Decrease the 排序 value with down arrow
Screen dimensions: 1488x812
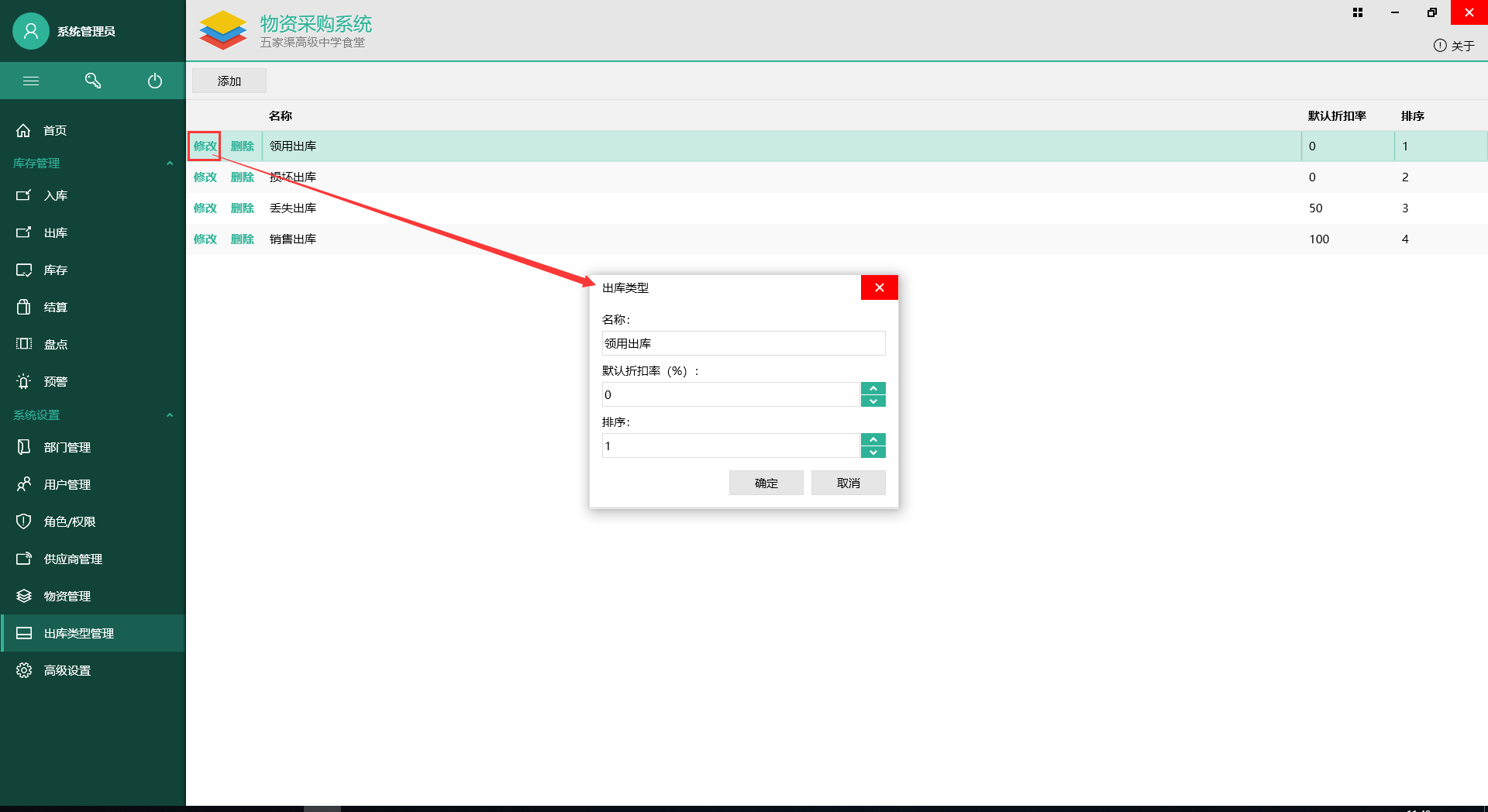coord(873,452)
